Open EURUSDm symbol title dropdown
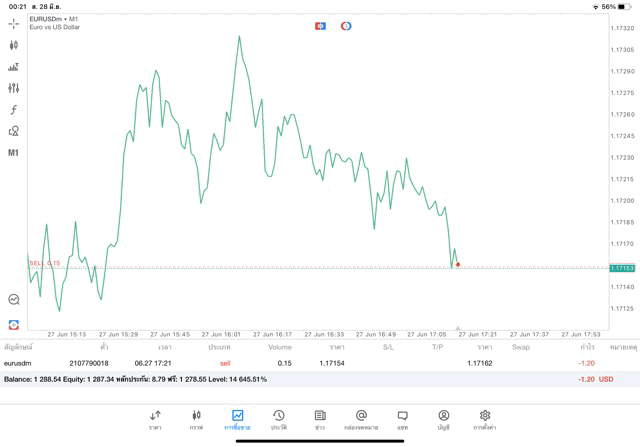640x447 pixels. tap(54, 19)
